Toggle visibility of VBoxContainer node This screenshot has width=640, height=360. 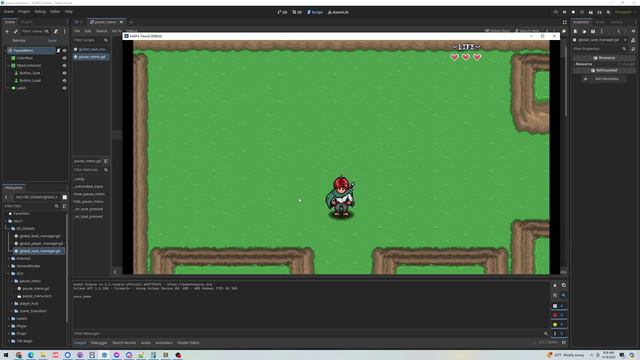pyautogui.click(x=64, y=65)
